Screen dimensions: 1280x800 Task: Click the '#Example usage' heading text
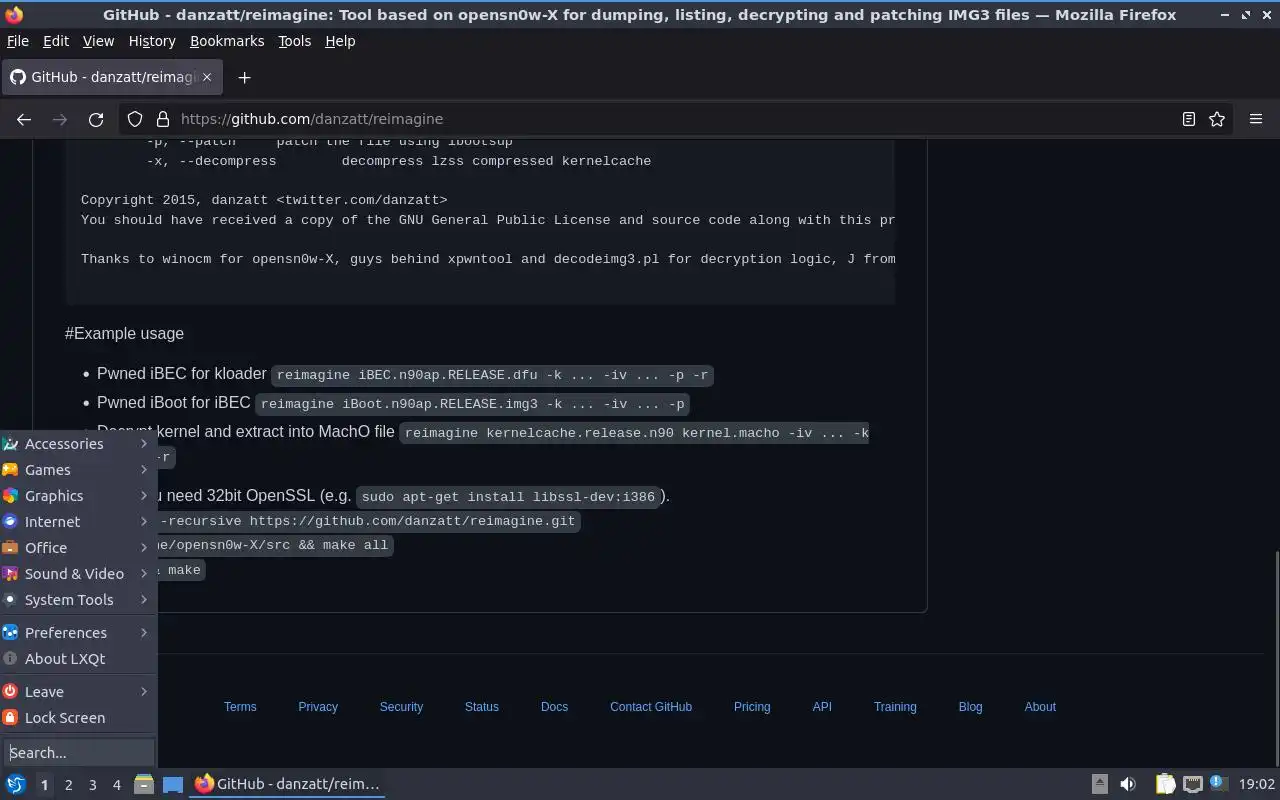(x=124, y=334)
